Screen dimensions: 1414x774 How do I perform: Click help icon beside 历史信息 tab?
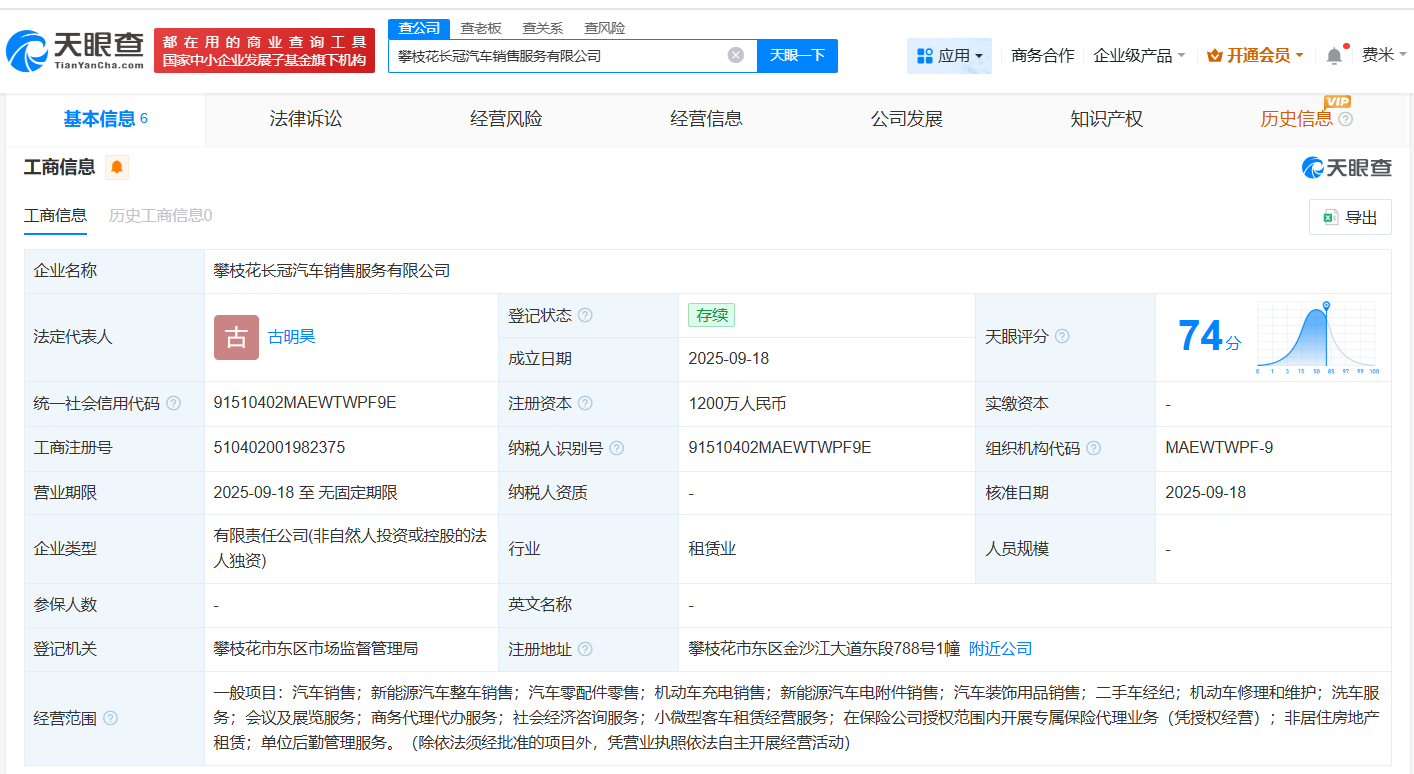(x=1346, y=120)
